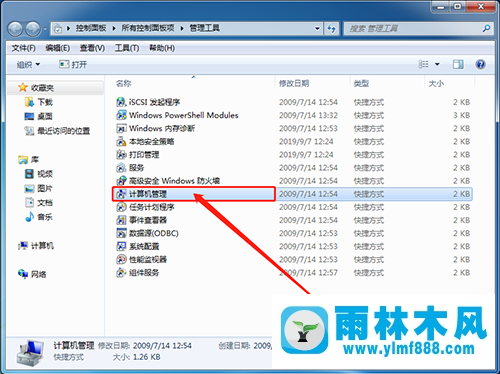
Task: Click the Back navigation arrow
Action: tap(15, 29)
